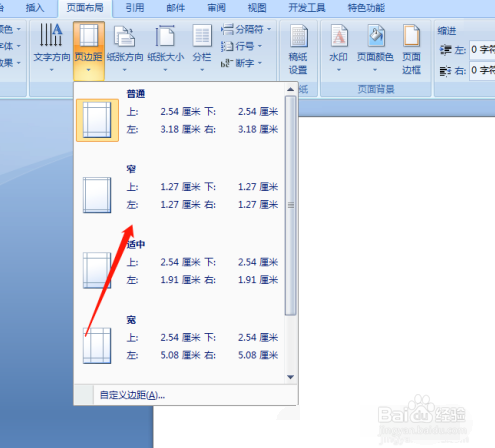Switch to the 特色功能 ribbon tab
This screenshot has width=495, height=448.
pos(366,8)
